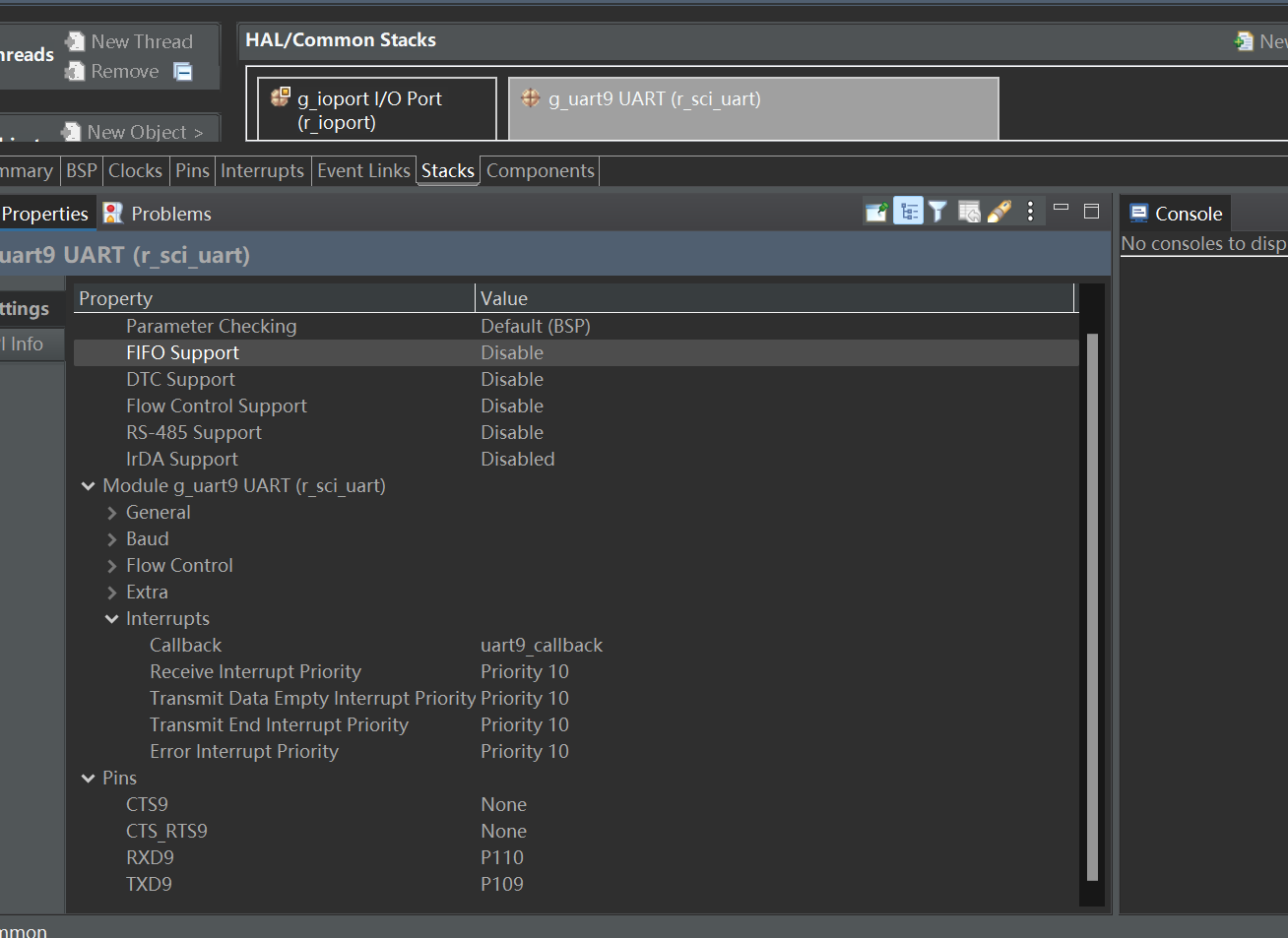Open the Pins configuration tab

click(192, 170)
